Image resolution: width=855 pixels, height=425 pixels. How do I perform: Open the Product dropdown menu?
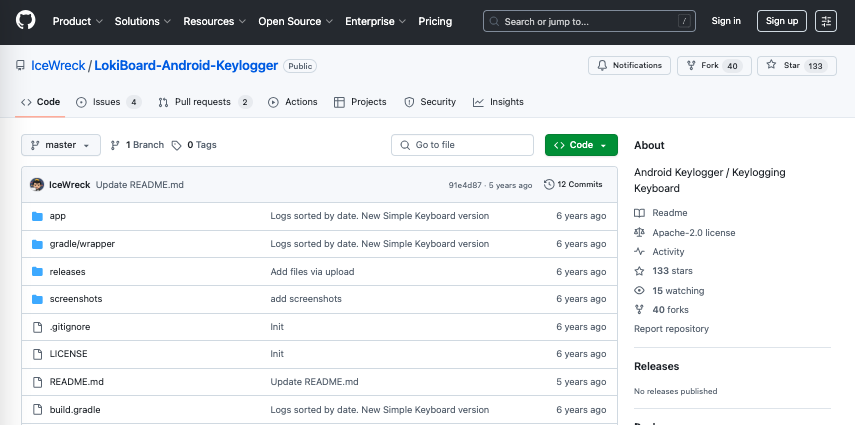(x=77, y=21)
